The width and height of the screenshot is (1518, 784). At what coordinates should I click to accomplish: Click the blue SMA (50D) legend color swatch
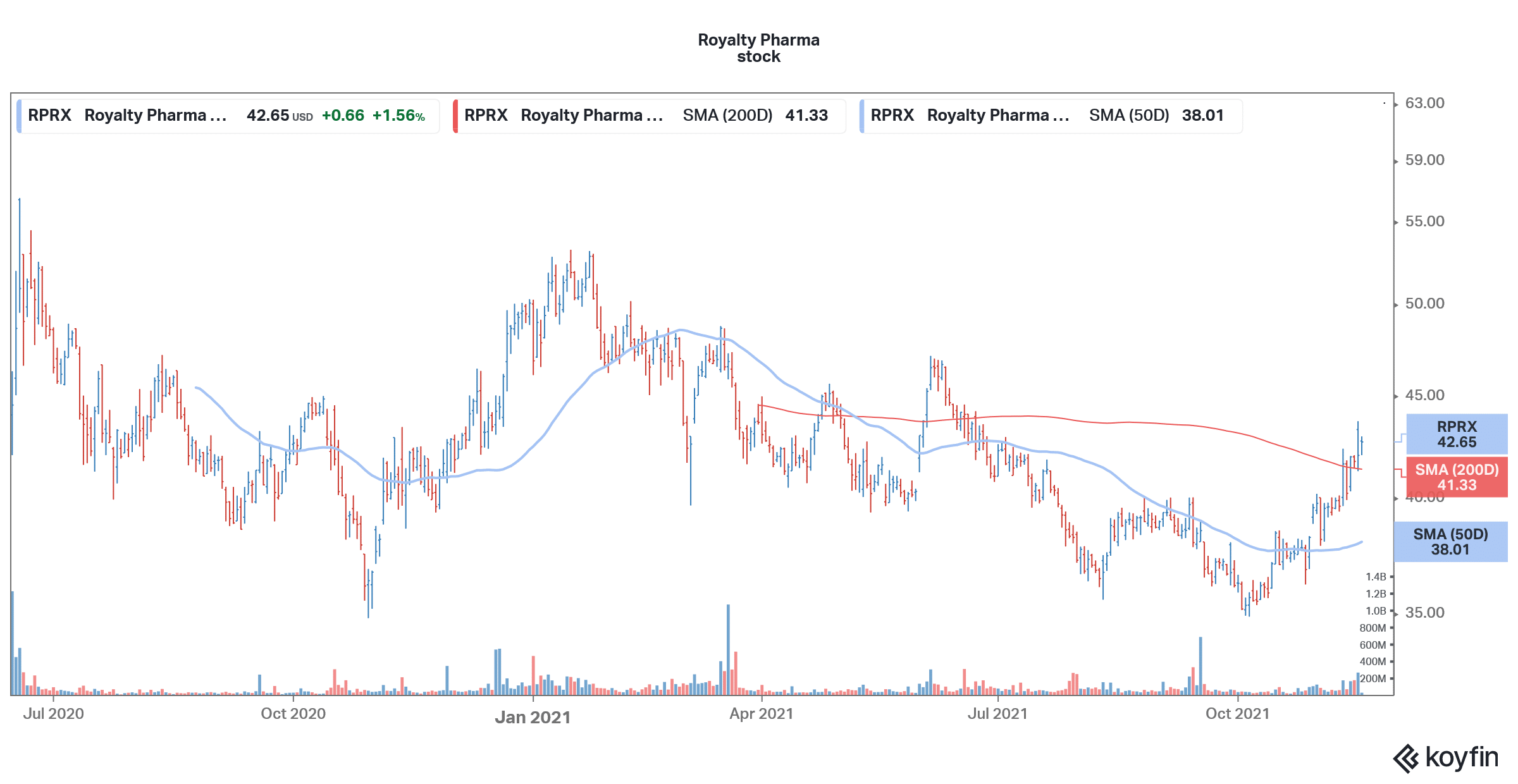point(862,116)
